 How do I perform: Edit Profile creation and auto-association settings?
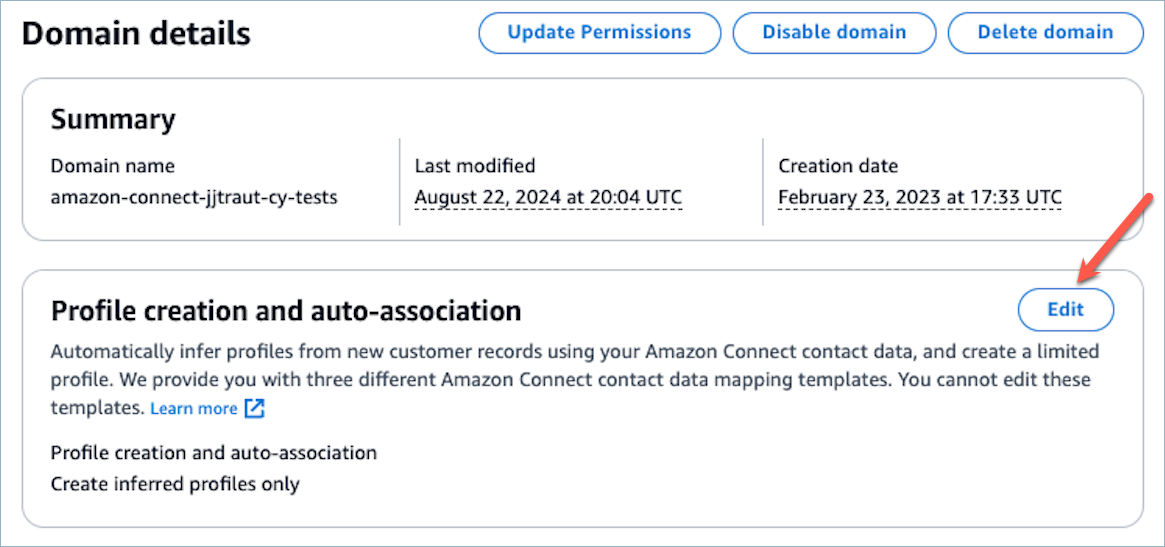[x=1065, y=310]
